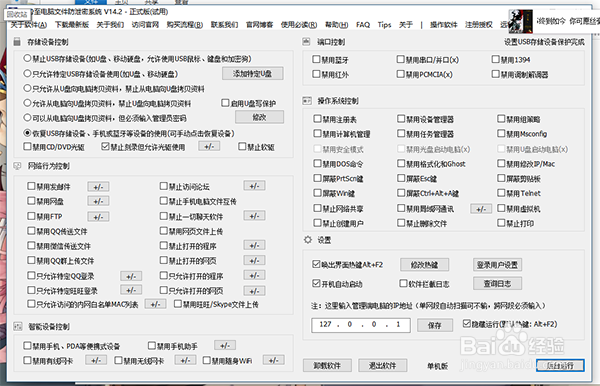Screen dimensions: 600x386
Task: Uncheck 禁止刻录但允许光驱使用 checkbox
Action: 105,147
